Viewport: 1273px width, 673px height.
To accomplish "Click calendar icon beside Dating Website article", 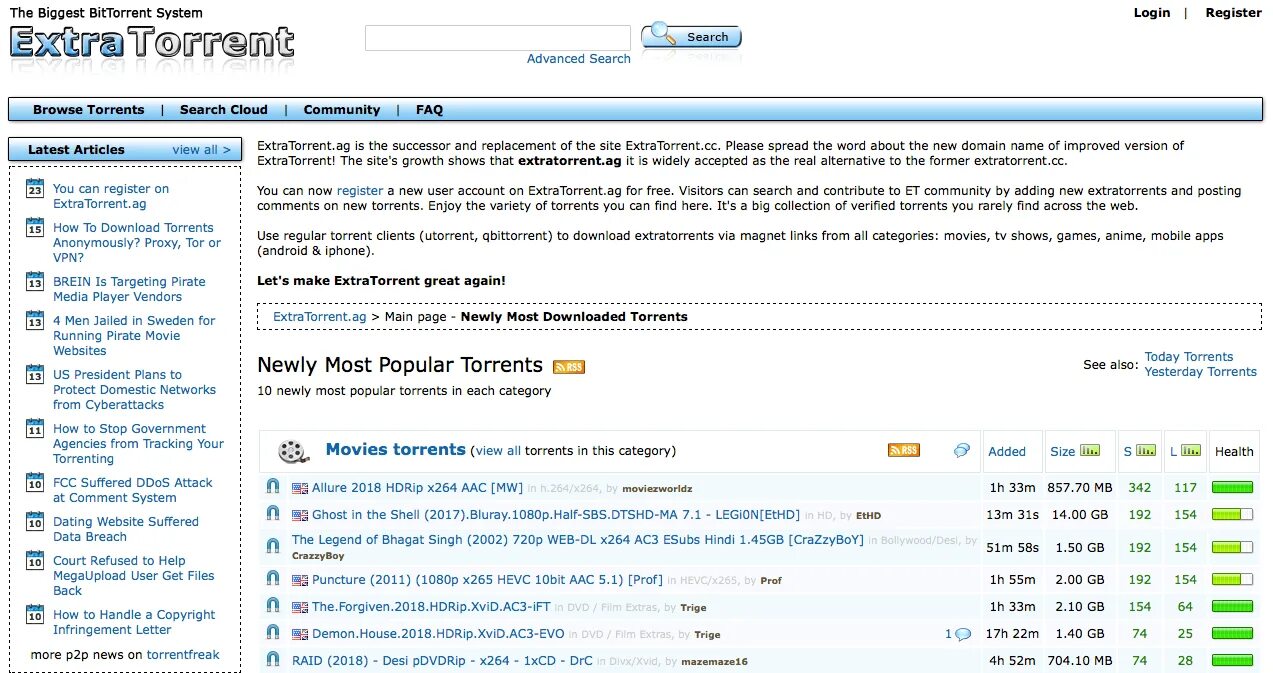I will pyautogui.click(x=35, y=522).
